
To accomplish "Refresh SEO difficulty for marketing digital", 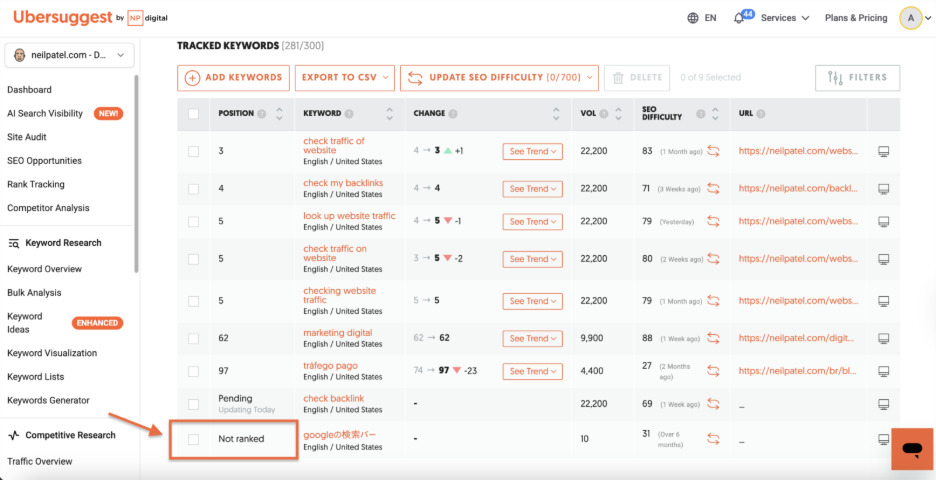I will click(713, 339).
